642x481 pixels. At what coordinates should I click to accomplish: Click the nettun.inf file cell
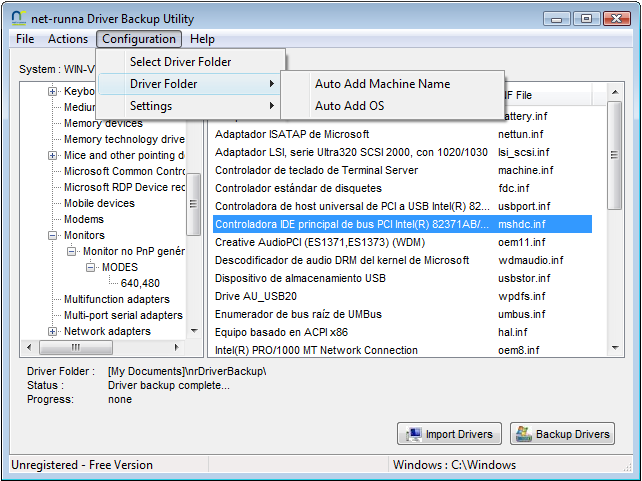(x=521, y=134)
